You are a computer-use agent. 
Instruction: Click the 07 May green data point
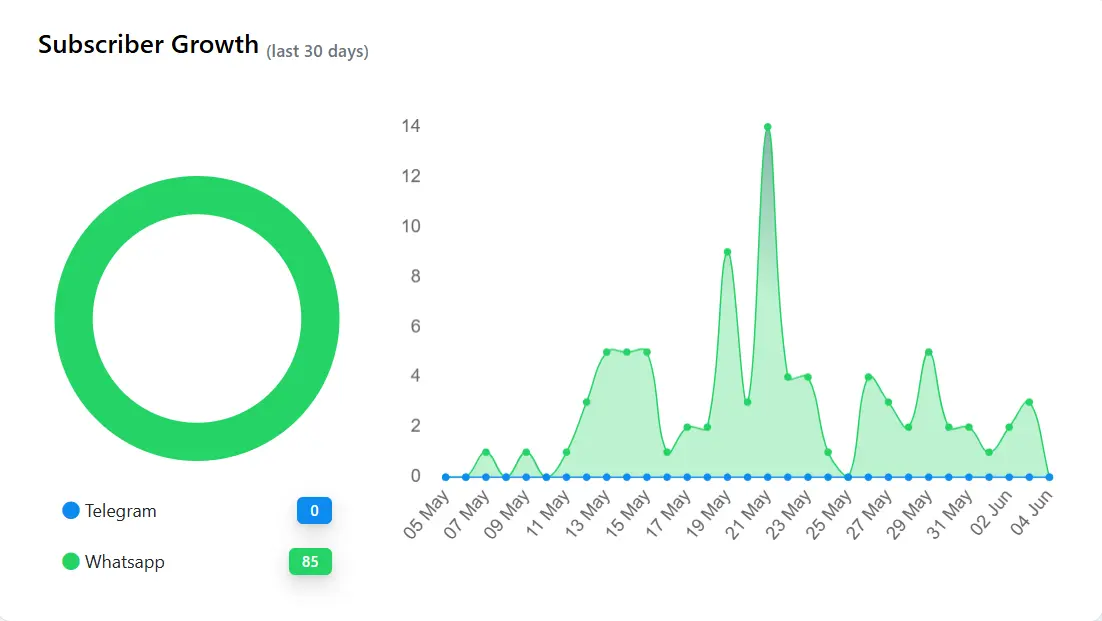coord(486,452)
